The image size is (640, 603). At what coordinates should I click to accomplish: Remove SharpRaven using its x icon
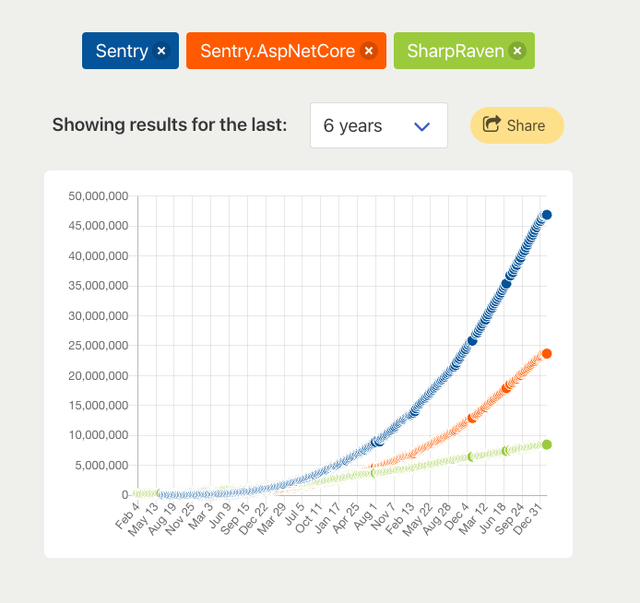[517, 51]
